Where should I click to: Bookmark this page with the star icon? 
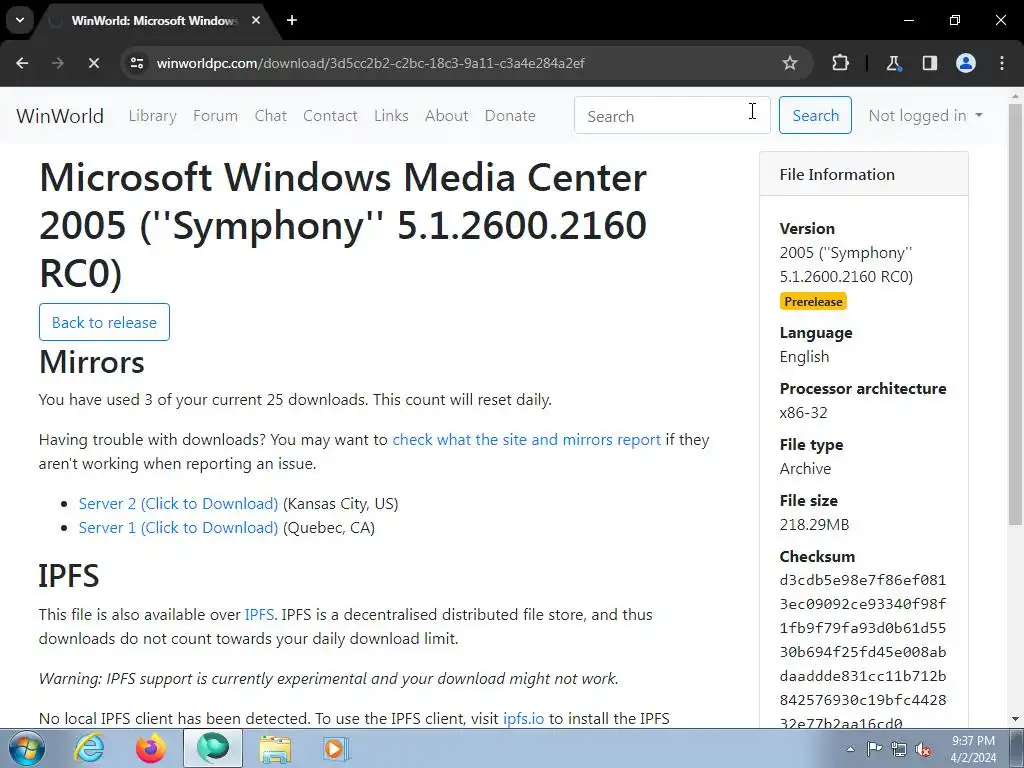790,63
